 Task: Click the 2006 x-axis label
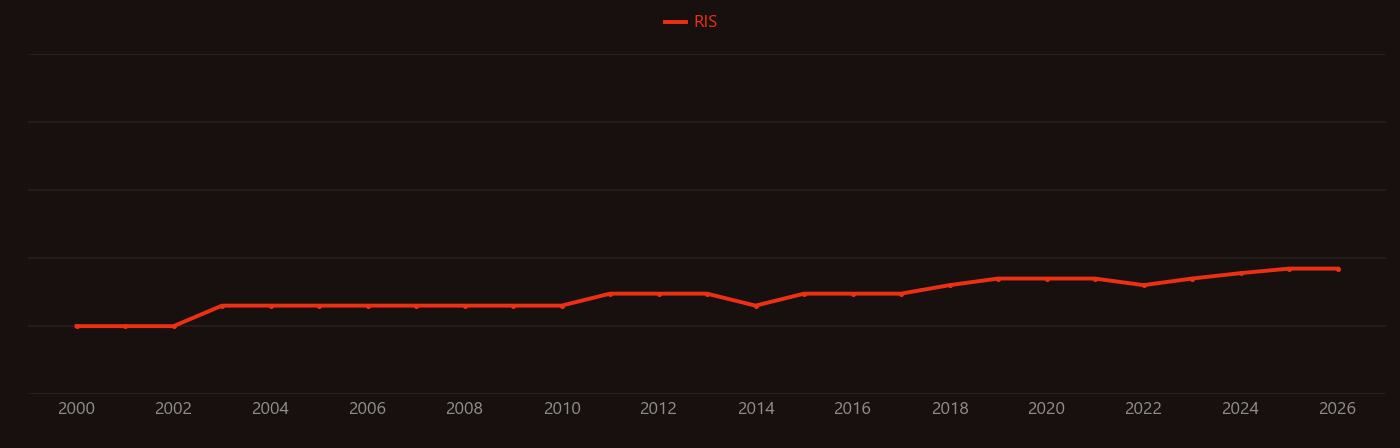pos(368,409)
